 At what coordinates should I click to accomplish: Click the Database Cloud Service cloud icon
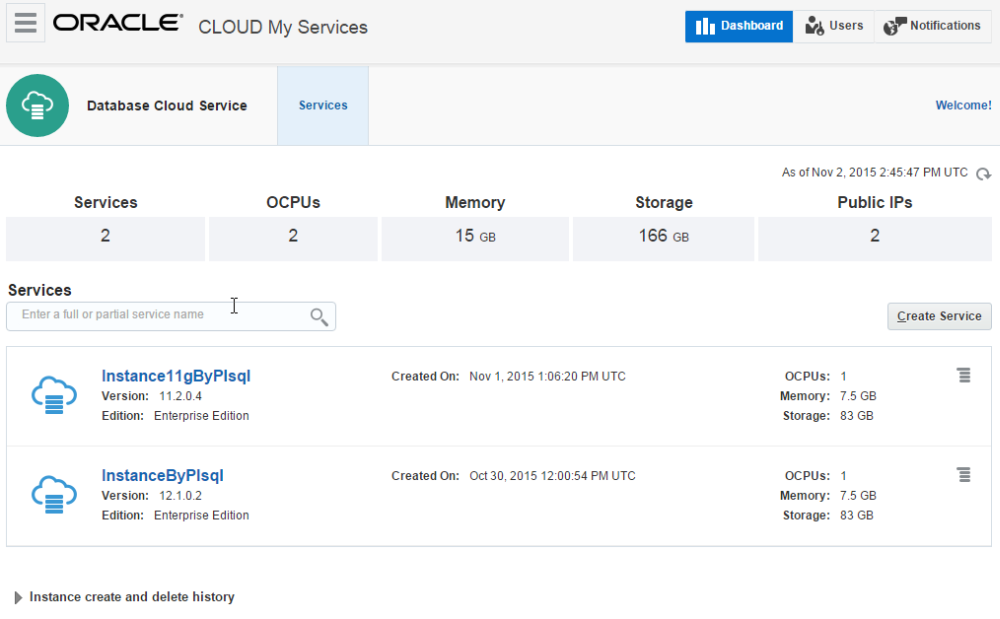(37, 104)
